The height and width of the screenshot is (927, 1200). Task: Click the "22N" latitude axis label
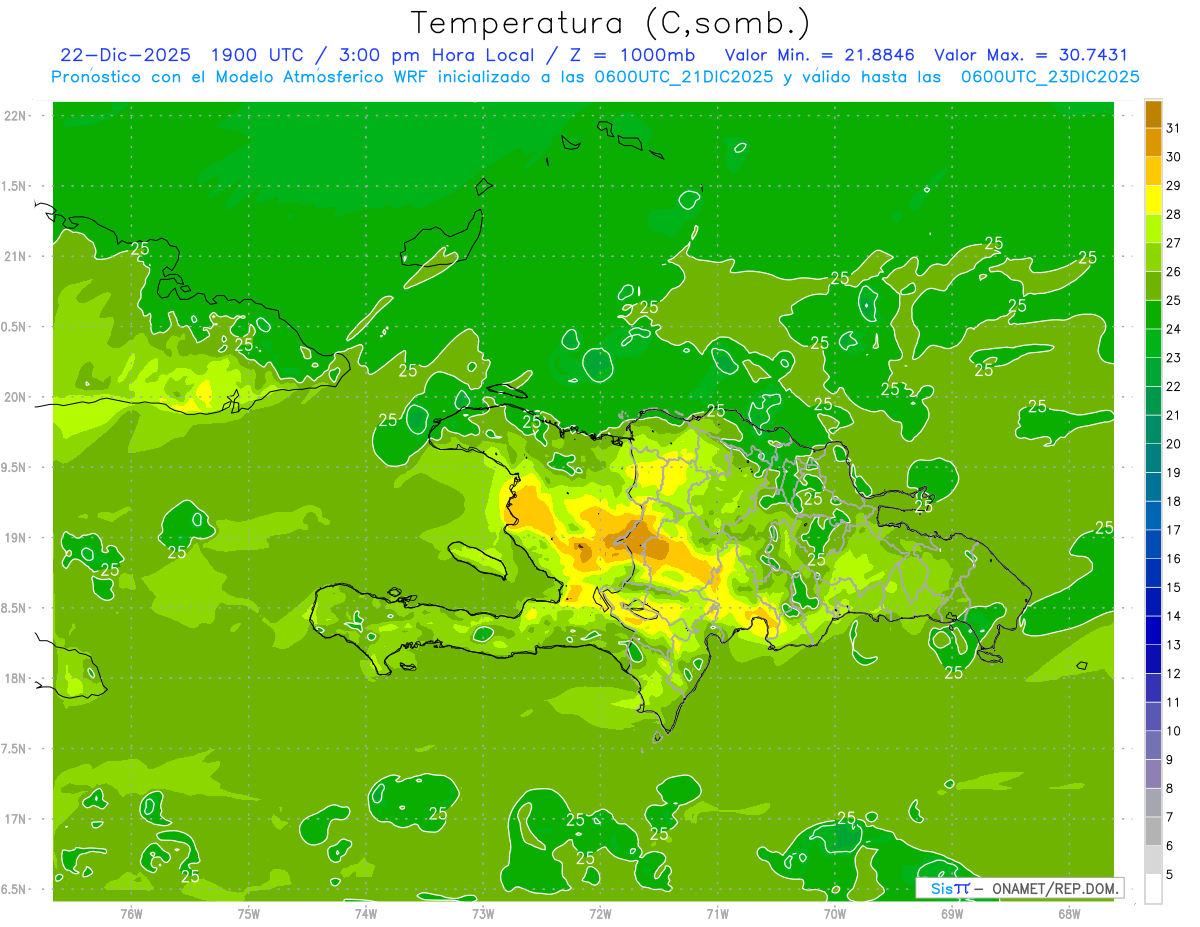coord(15,116)
